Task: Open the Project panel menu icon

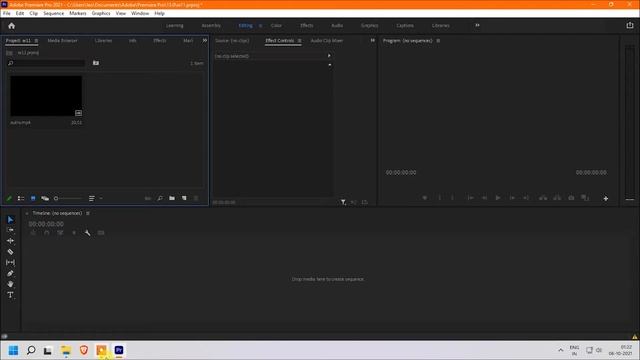Action: [x=36, y=41]
